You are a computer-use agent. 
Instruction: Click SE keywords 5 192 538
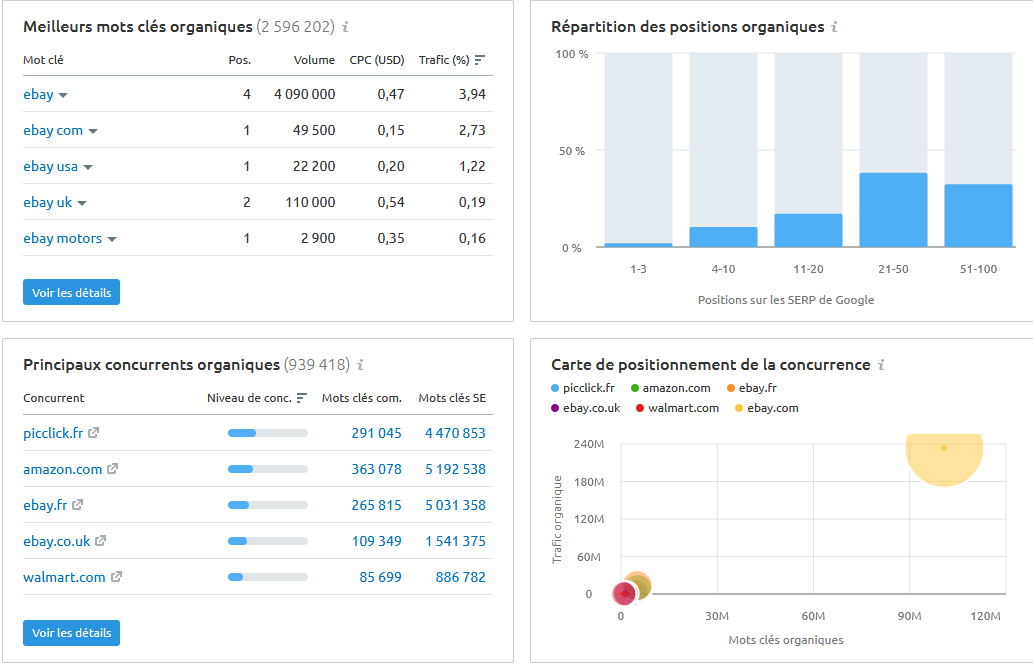[455, 470]
